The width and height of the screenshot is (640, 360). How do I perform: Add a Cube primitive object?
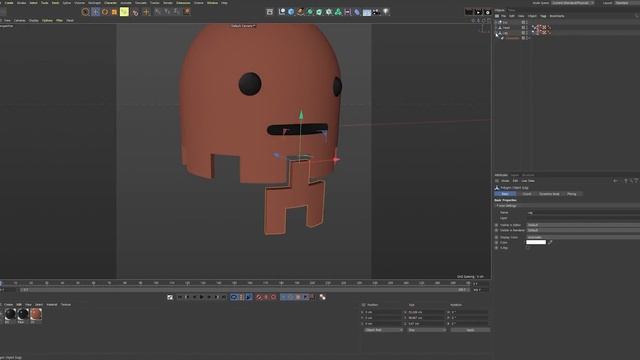pyautogui.click(x=291, y=12)
